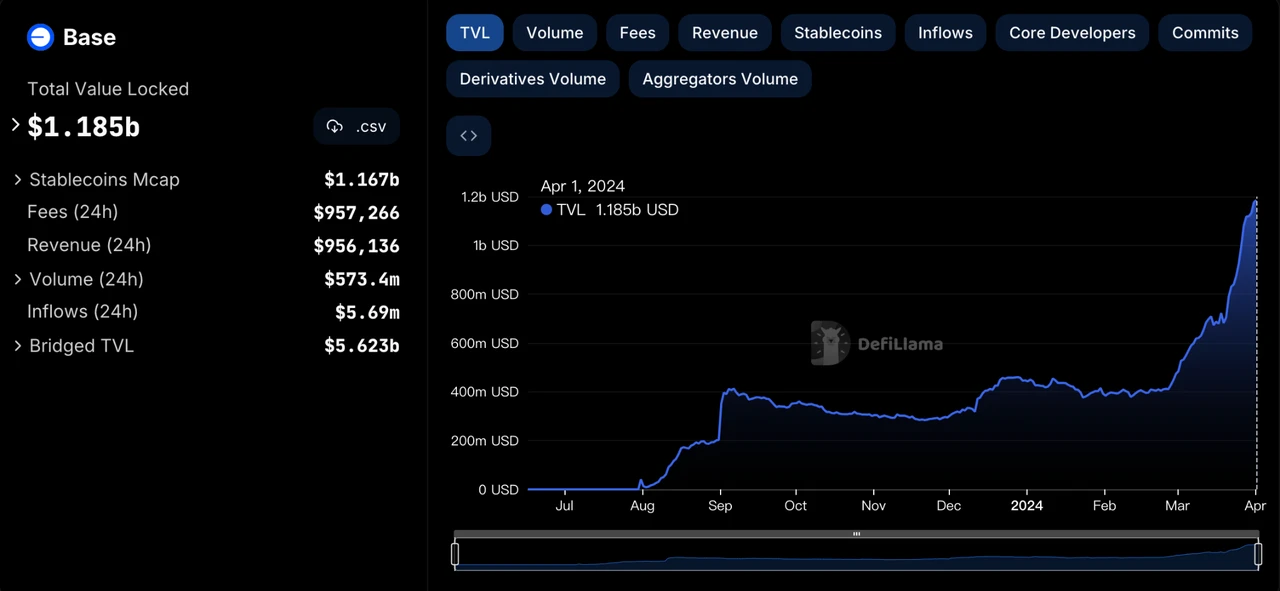Screen dimensions: 1280x591
Task: Toggle the TVL chart metric
Action: pos(475,33)
